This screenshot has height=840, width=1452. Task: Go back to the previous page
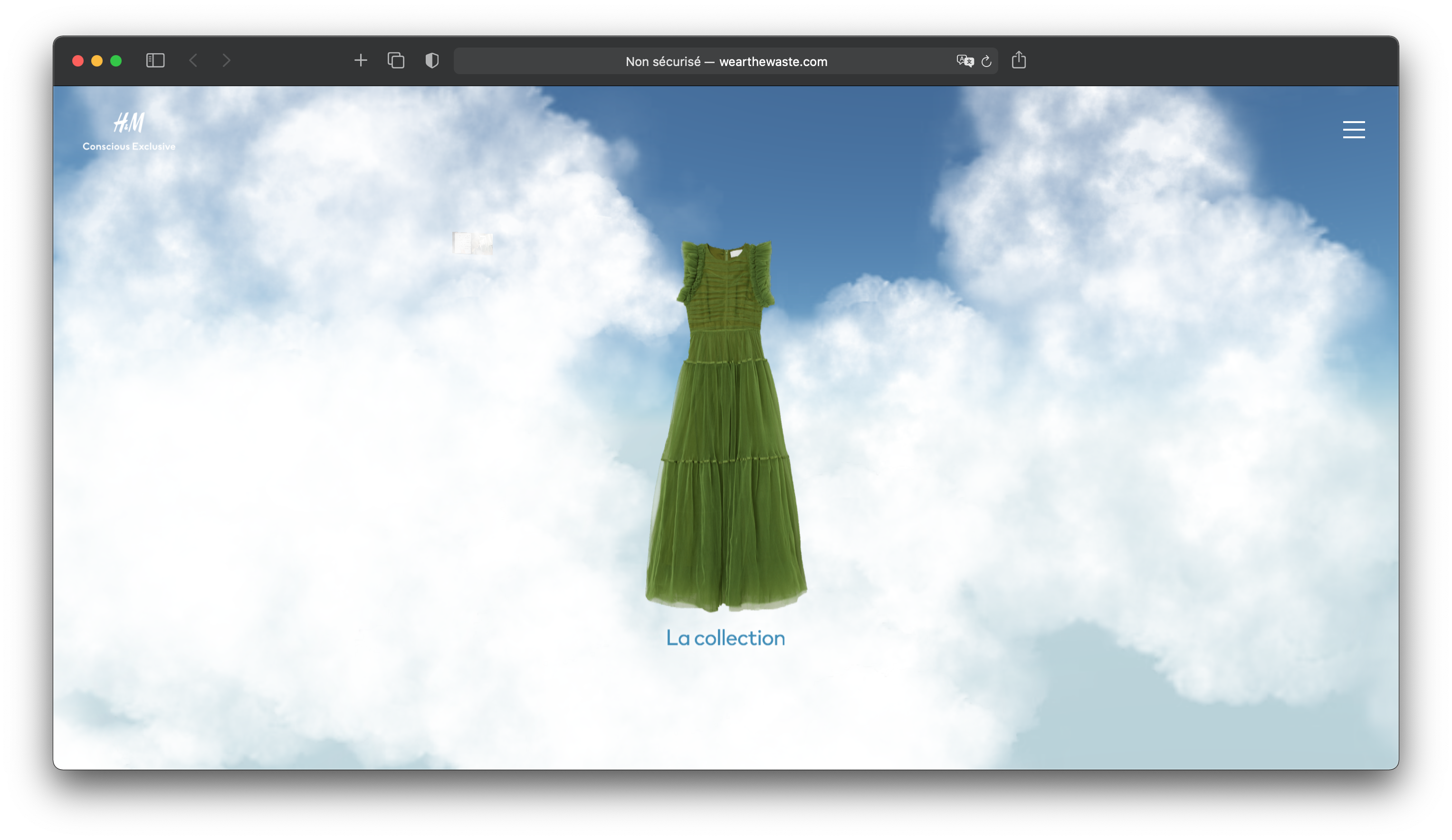click(193, 60)
